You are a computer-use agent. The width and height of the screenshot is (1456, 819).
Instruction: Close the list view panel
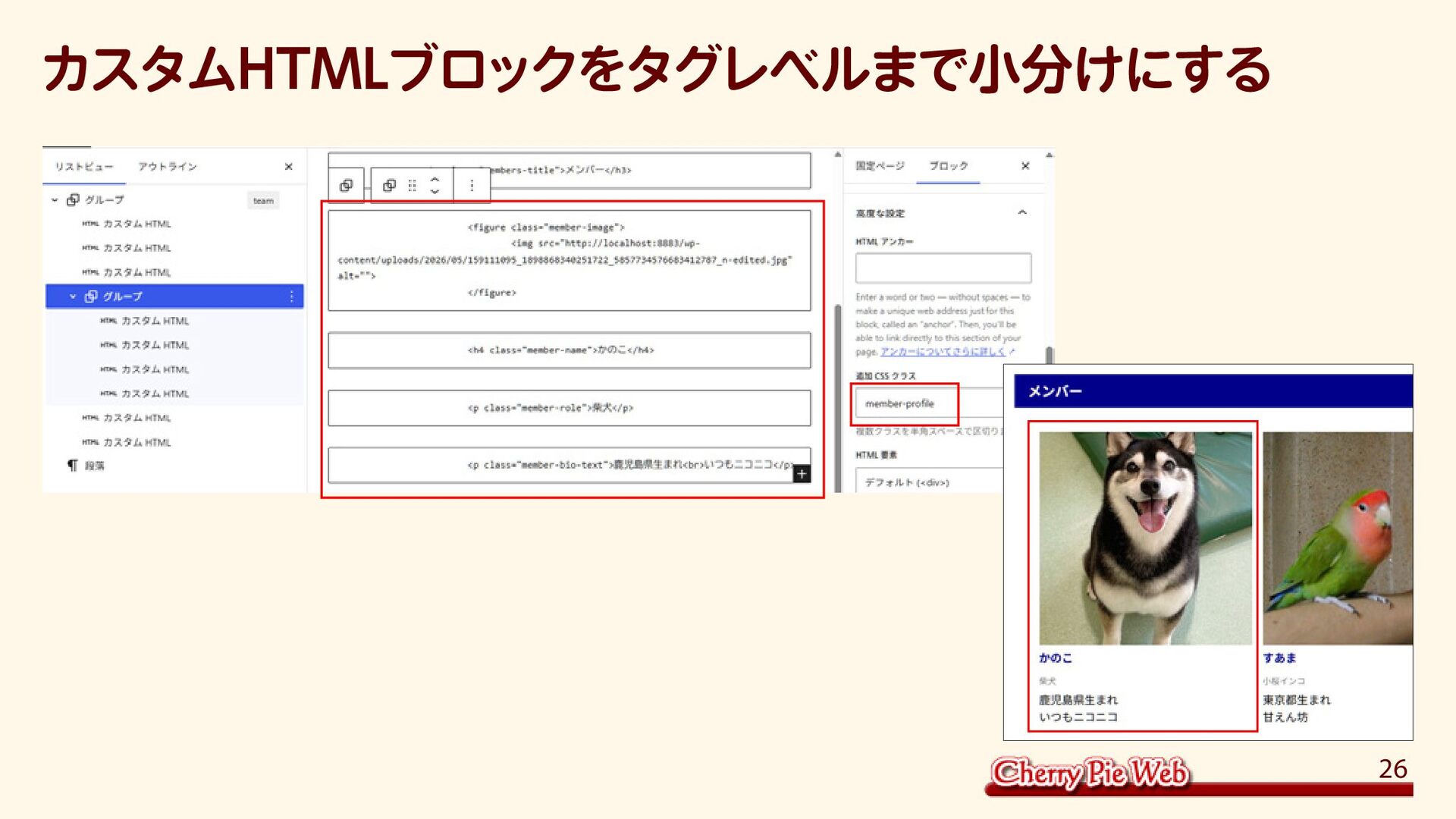point(288,167)
